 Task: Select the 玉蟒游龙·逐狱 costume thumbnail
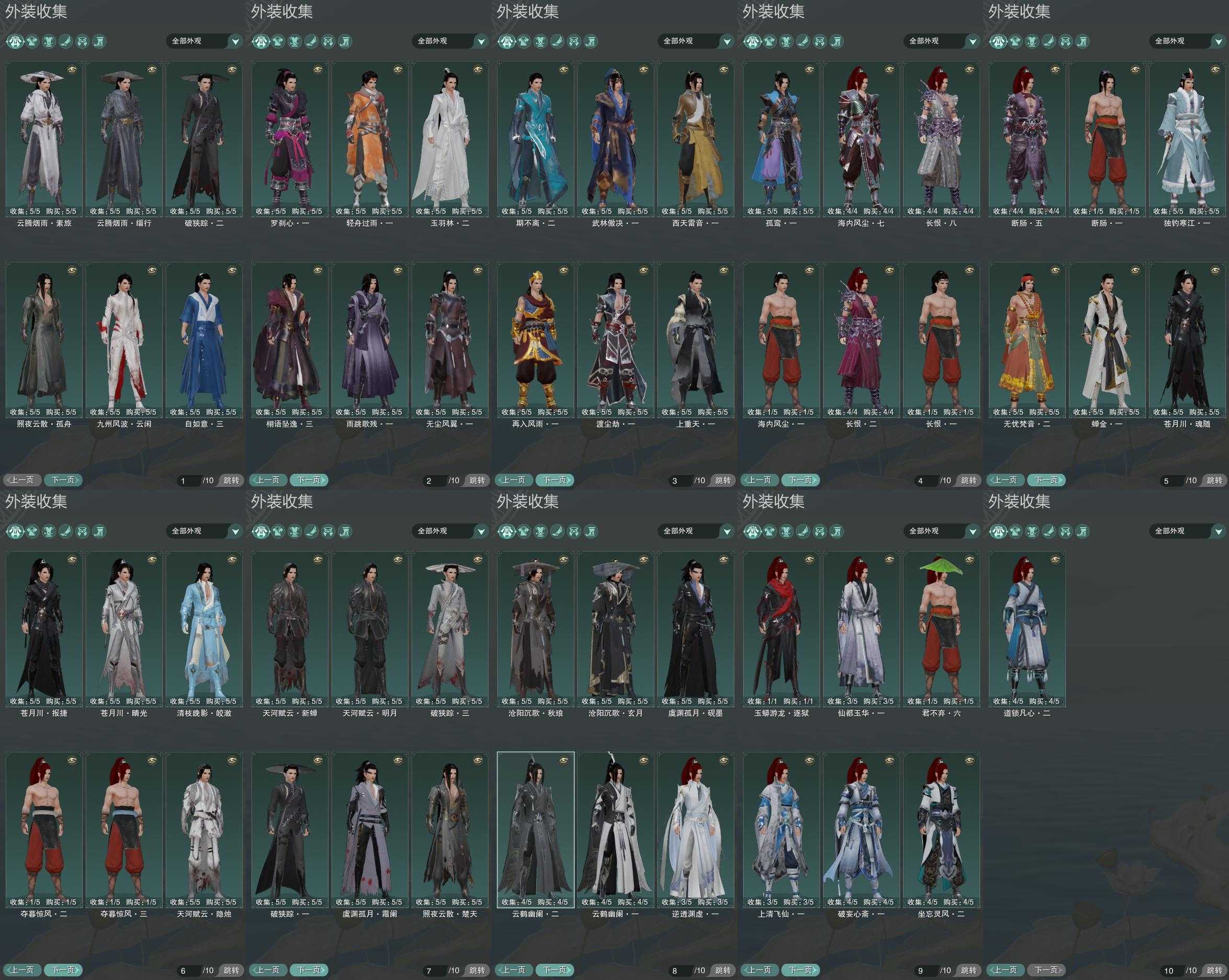click(x=781, y=629)
